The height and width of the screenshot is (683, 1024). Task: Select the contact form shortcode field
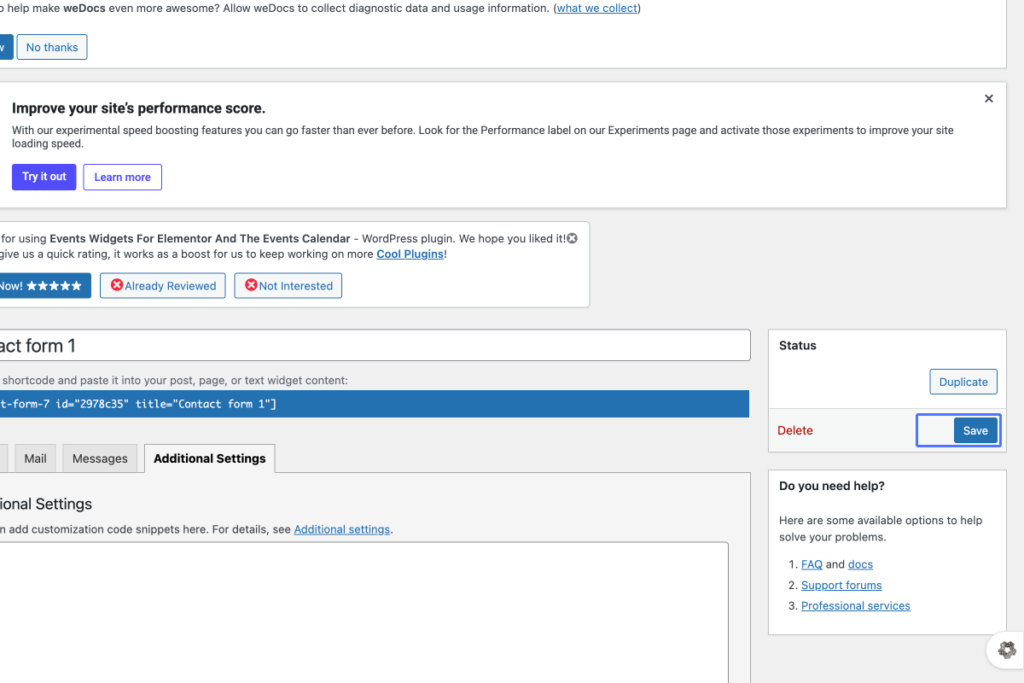click(374, 404)
